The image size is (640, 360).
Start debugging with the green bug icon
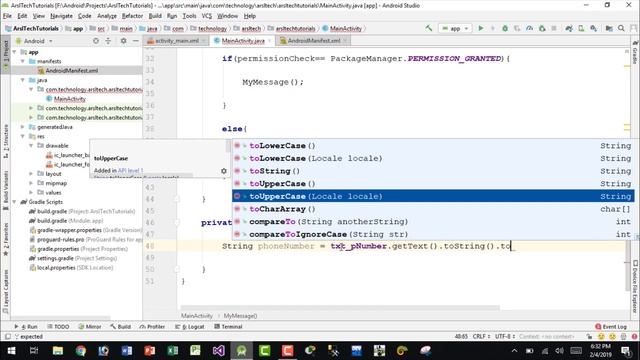pyautogui.click(x=505, y=28)
